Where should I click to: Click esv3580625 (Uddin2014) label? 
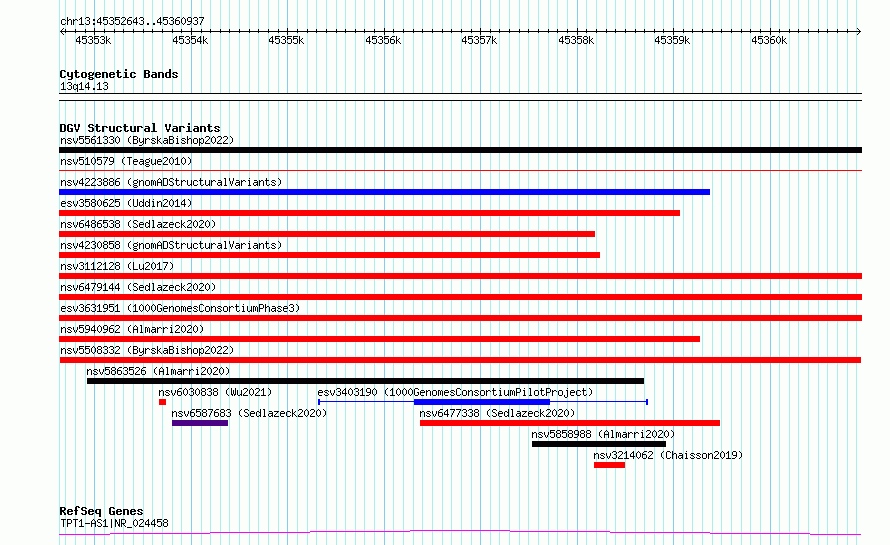point(126,203)
